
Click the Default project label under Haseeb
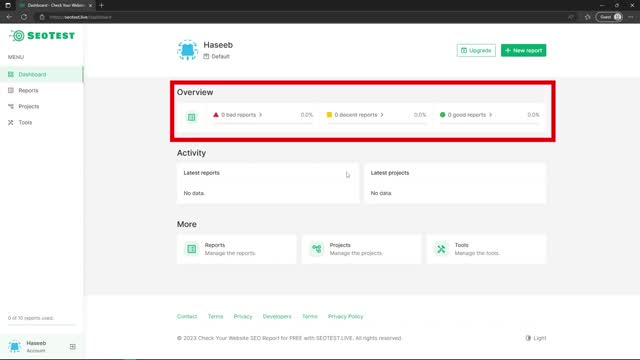point(217,56)
